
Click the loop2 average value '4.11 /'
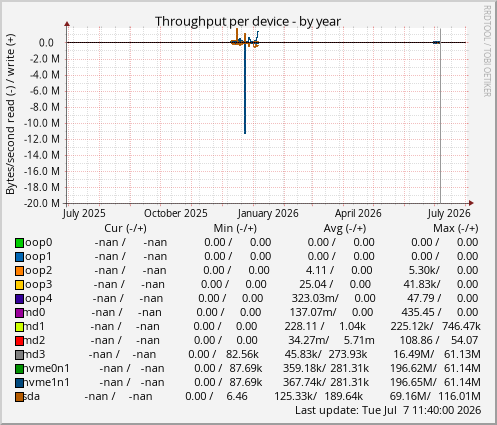pyautogui.click(x=320, y=270)
